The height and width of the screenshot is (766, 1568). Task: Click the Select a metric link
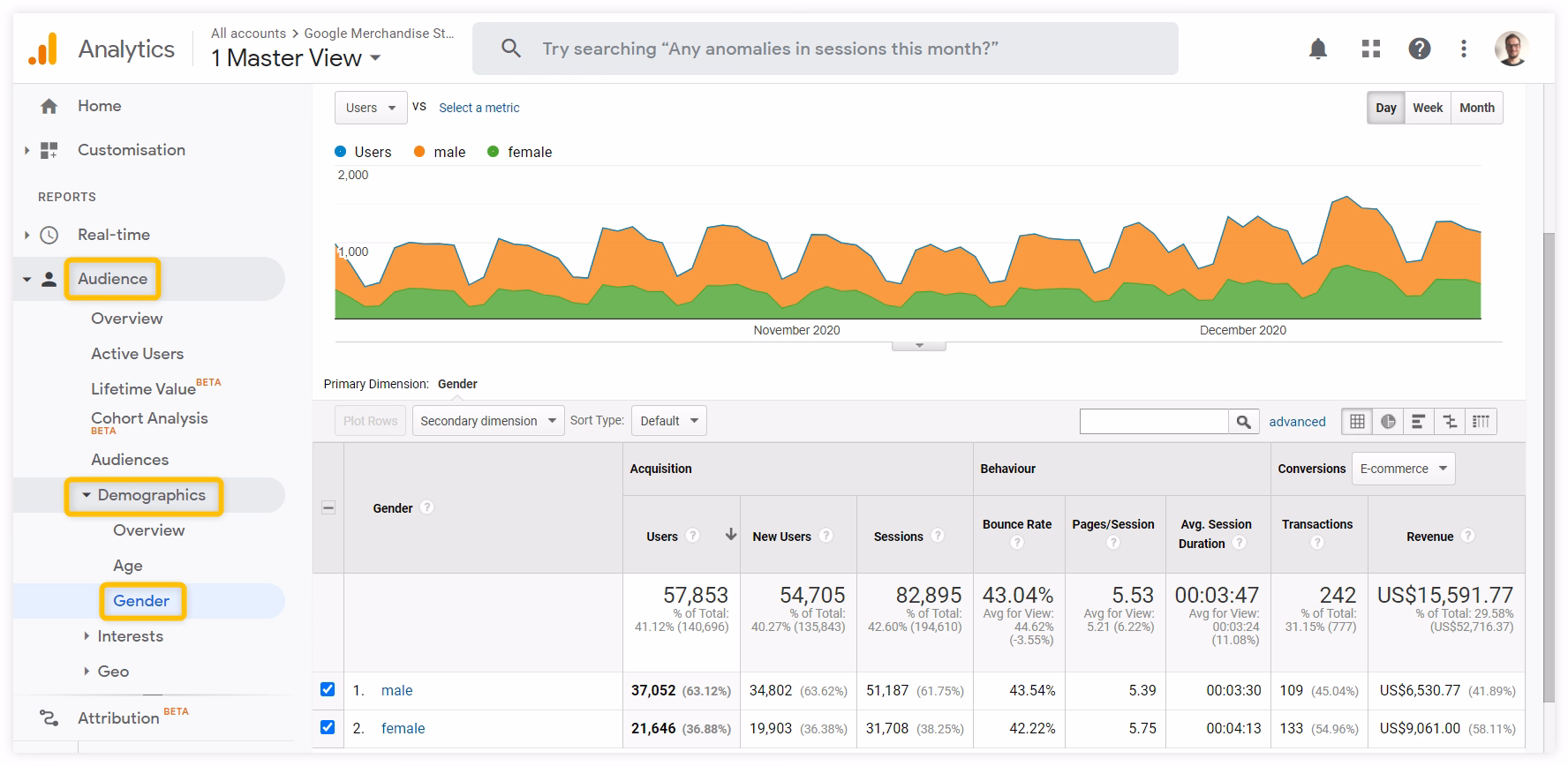pos(479,108)
